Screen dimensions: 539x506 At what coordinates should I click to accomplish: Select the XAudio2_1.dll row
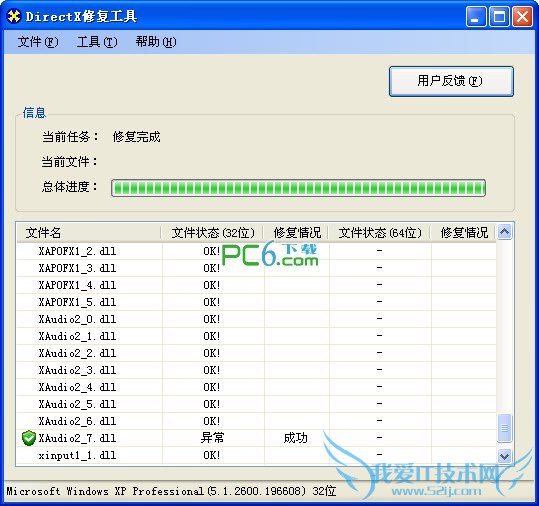(256, 336)
